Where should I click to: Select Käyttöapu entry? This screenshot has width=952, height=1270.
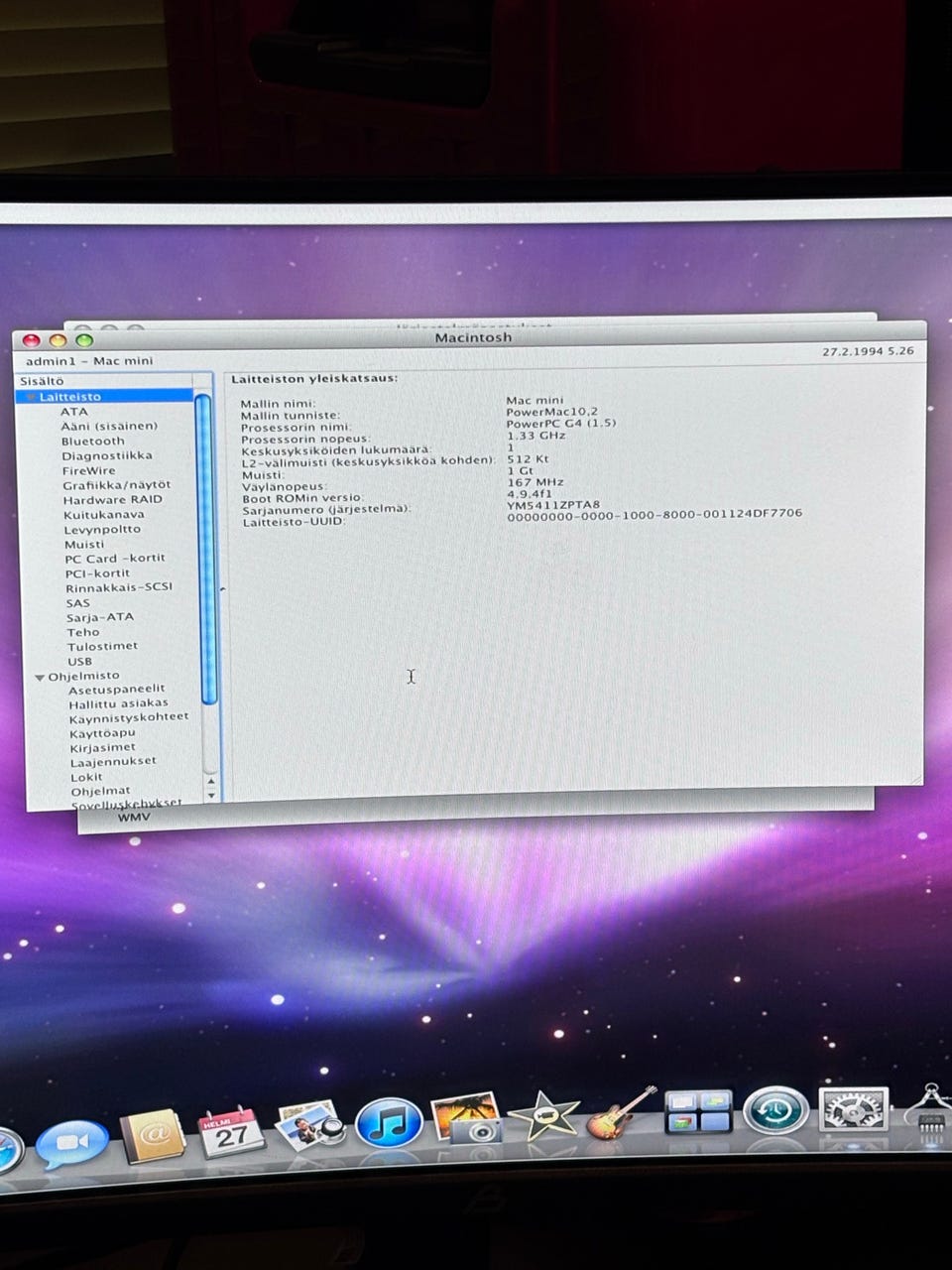[x=102, y=732]
